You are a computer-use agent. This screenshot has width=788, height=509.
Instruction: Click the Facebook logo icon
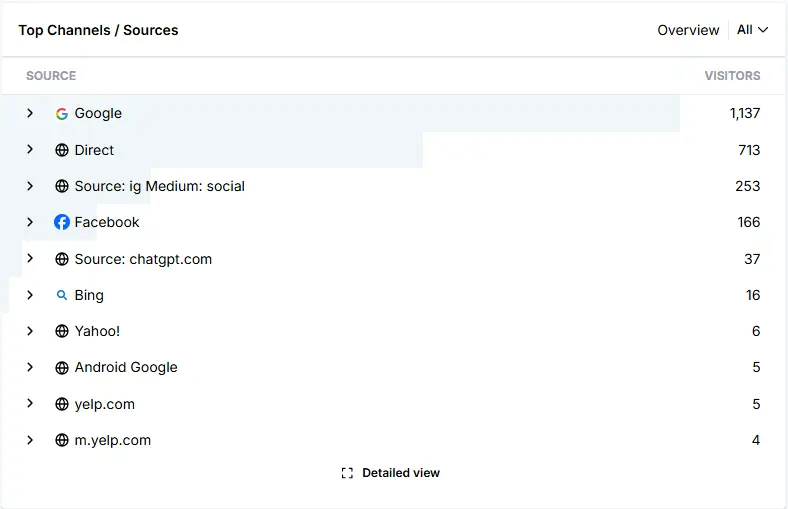pos(62,222)
